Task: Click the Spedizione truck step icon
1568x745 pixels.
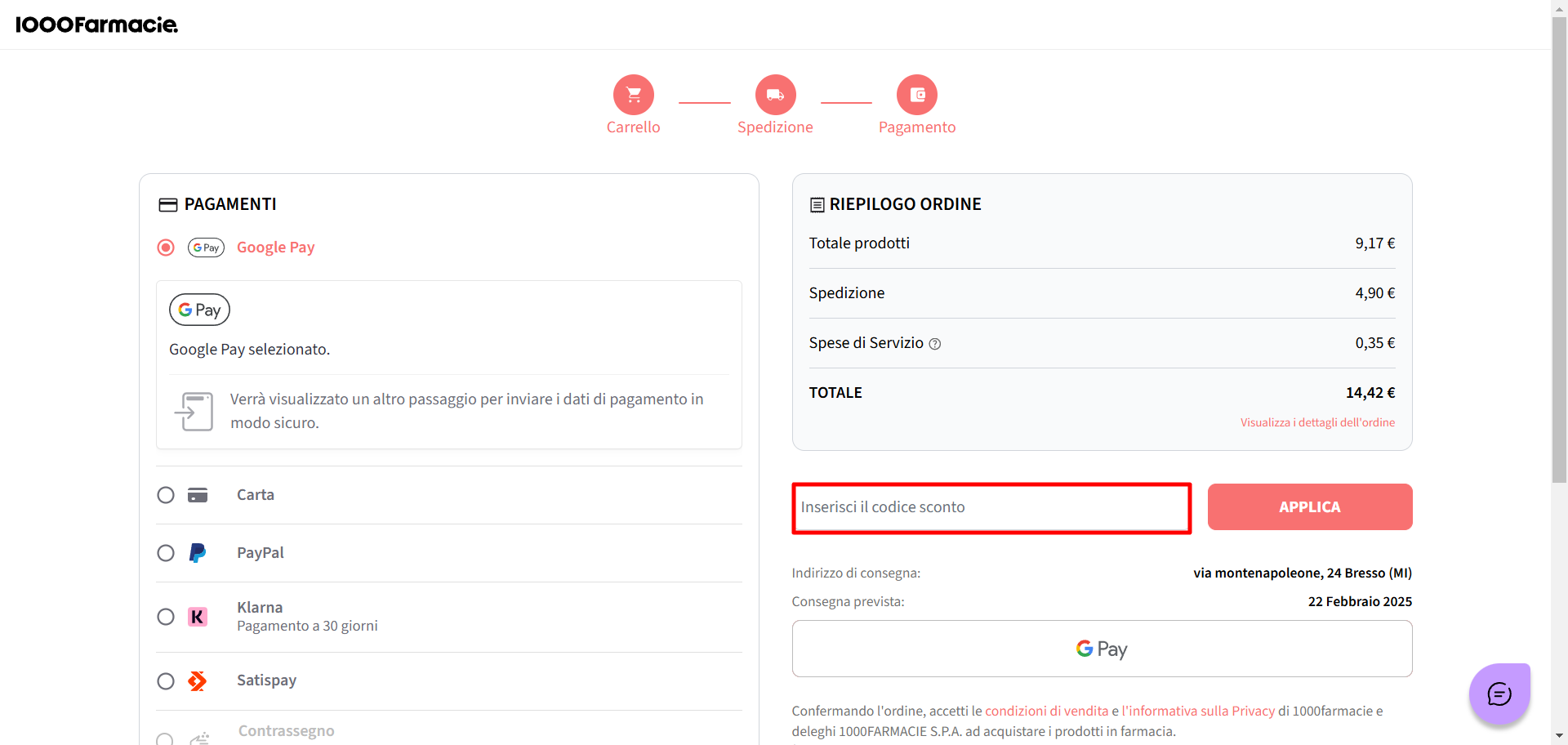Action: coord(775,95)
